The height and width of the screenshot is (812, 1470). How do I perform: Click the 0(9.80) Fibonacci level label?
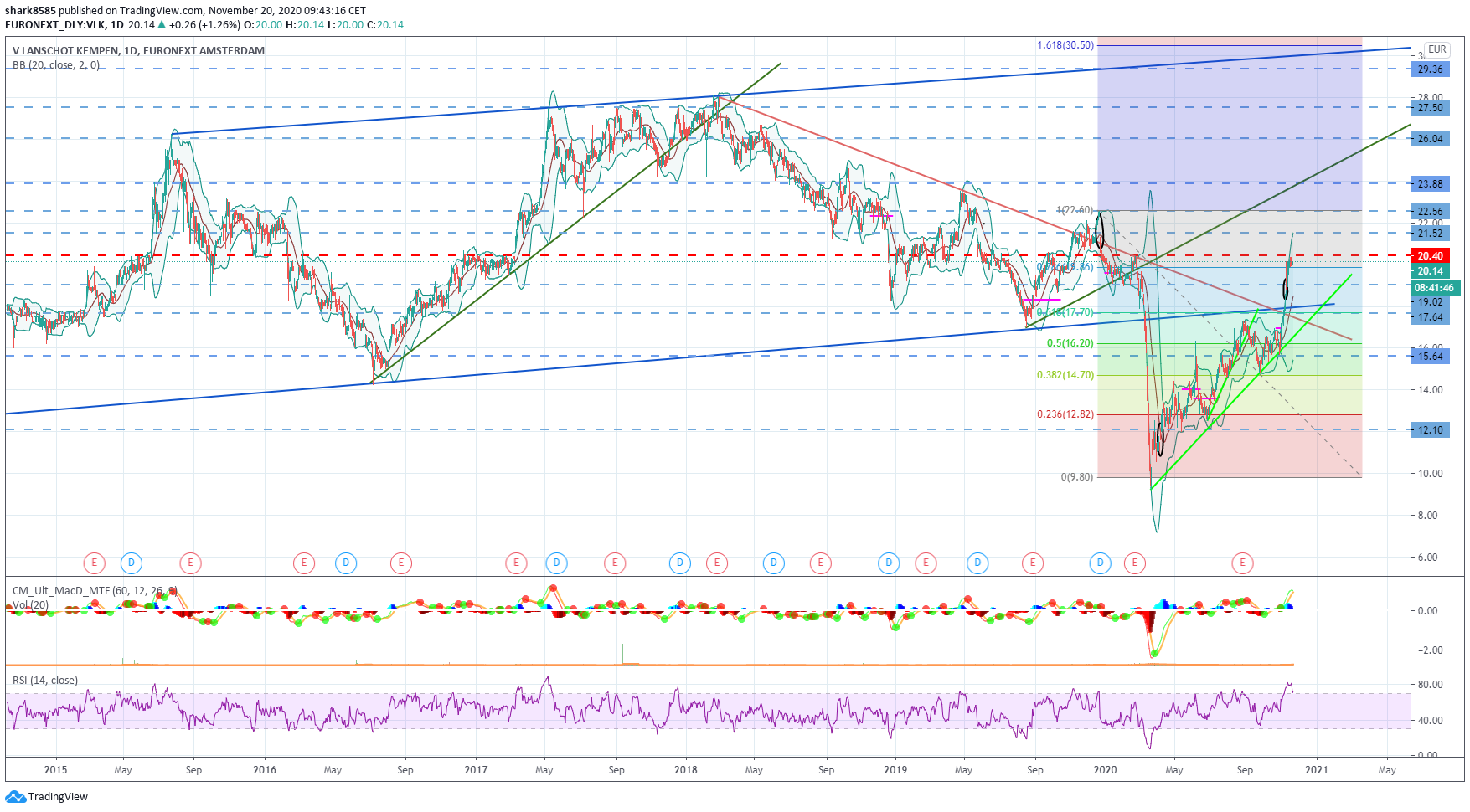(1077, 477)
